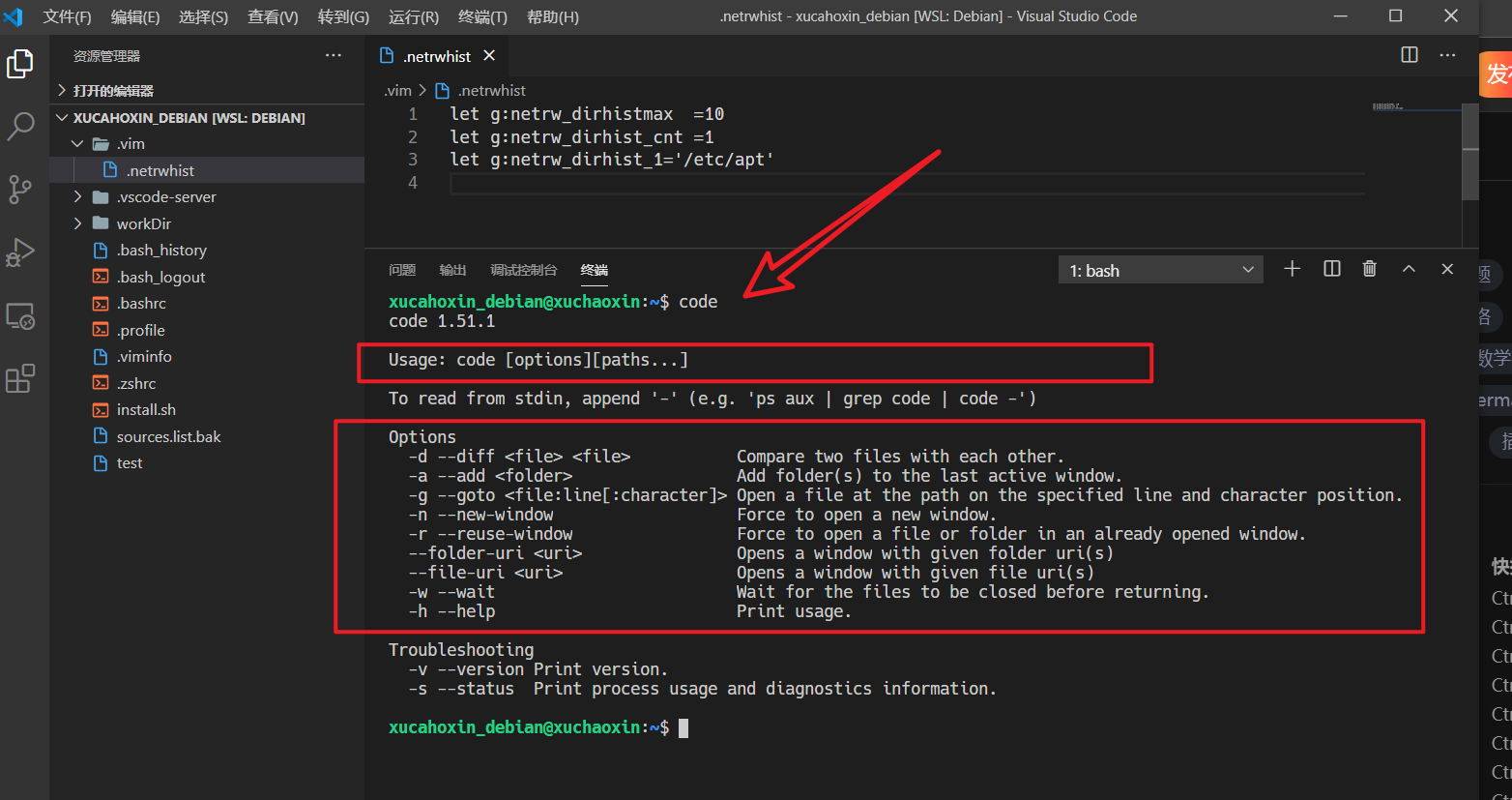
Task: Switch to the 输出 panel tab
Action: pyautogui.click(x=452, y=270)
